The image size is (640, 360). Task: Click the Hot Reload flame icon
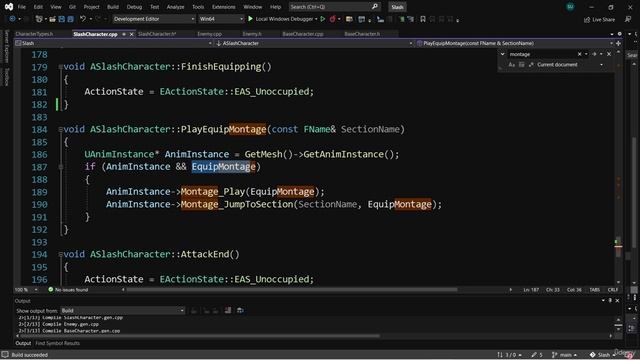(x=333, y=19)
